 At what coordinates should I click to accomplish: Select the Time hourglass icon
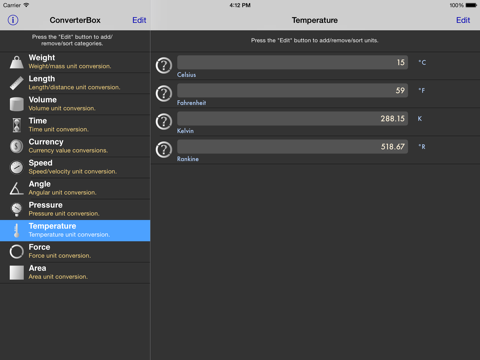point(17,125)
